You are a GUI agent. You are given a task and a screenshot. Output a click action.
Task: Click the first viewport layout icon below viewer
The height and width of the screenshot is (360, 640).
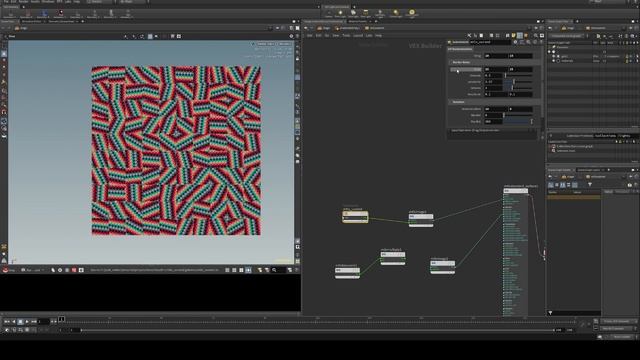(227, 270)
